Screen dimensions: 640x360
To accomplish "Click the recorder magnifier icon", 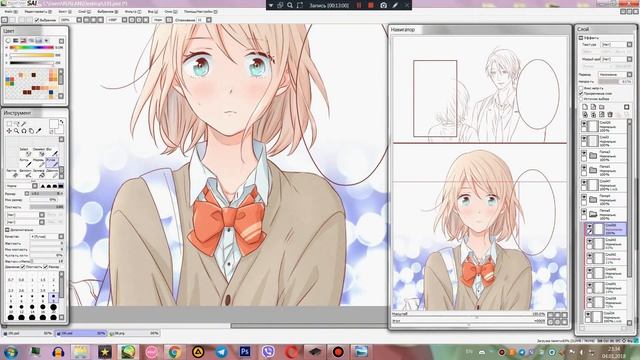I will point(290,5).
